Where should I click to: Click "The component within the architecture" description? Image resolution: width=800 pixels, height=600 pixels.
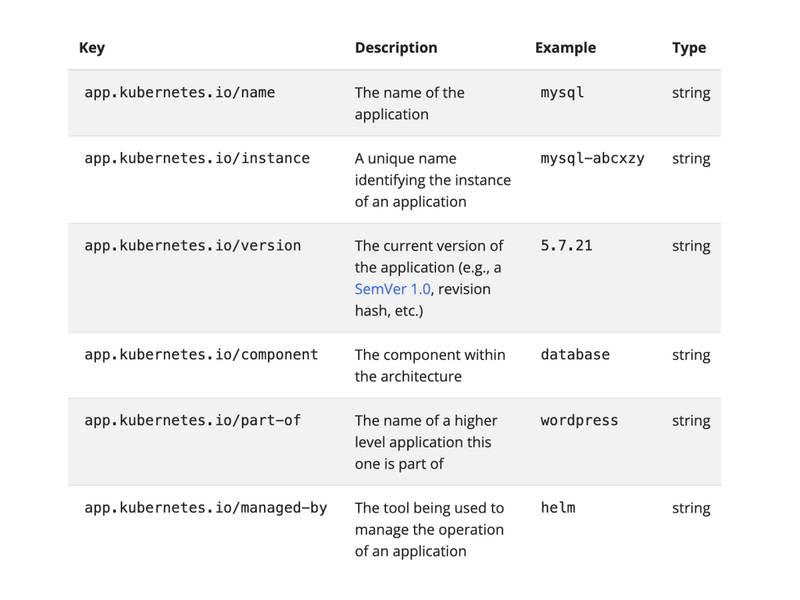(x=430, y=366)
